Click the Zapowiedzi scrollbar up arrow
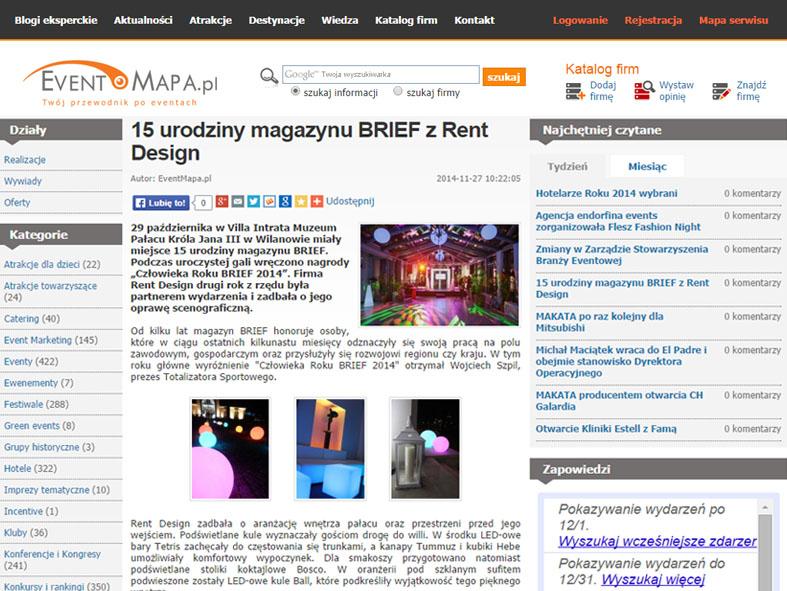 (765, 508)
